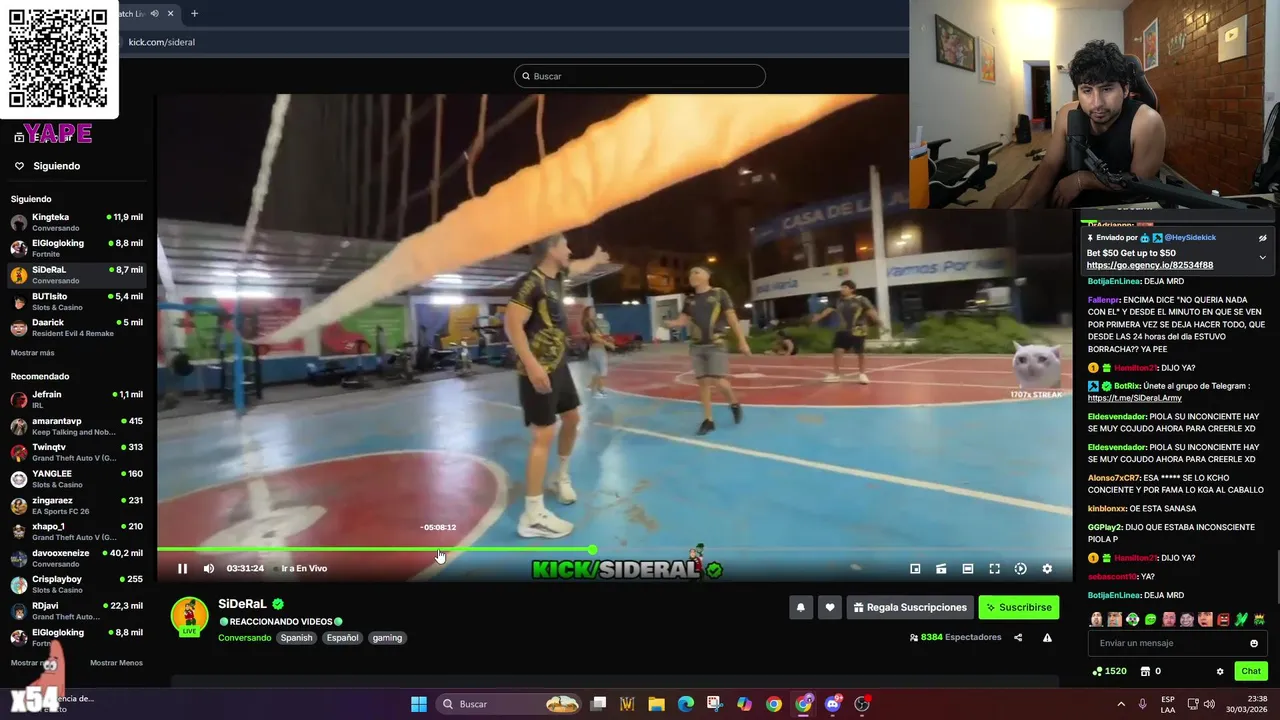The height and width of the screenshot is (720, 1280).
Task: Open YANGLEE recommended channel
Action: click(x=76, y=479)
